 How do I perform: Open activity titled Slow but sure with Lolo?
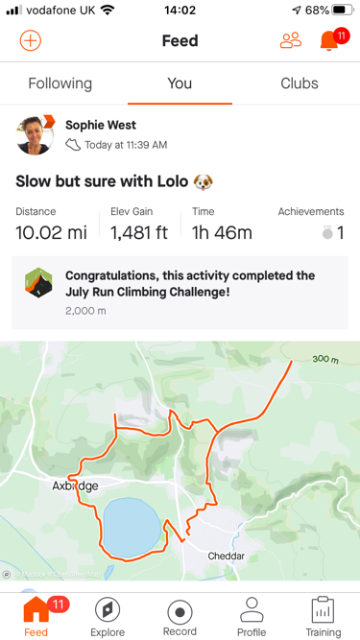coord(114,181)
